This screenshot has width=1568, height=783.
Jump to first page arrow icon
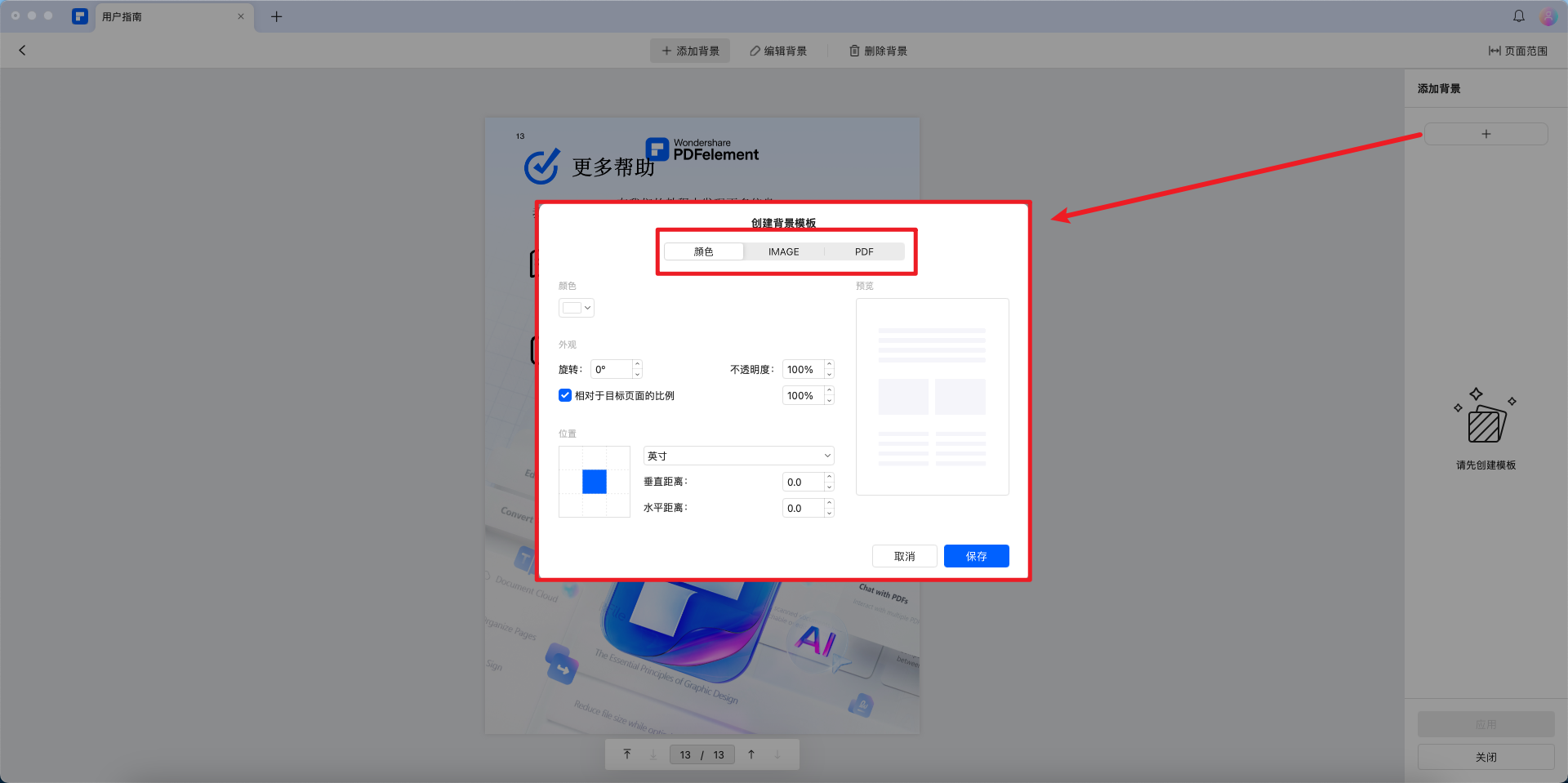pyautogui.click(x=627, y=754)
